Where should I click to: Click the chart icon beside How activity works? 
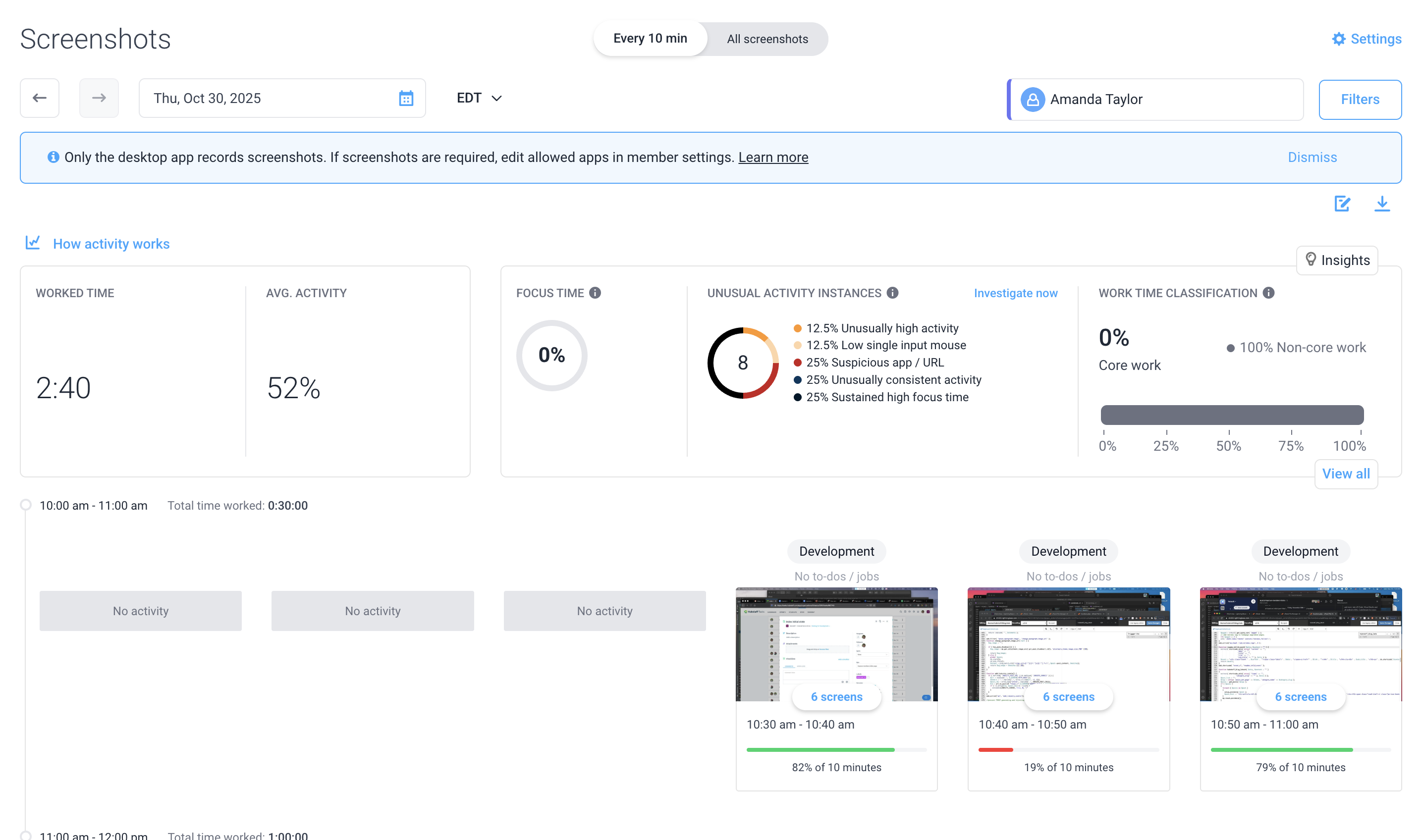(x=33, y=242)
